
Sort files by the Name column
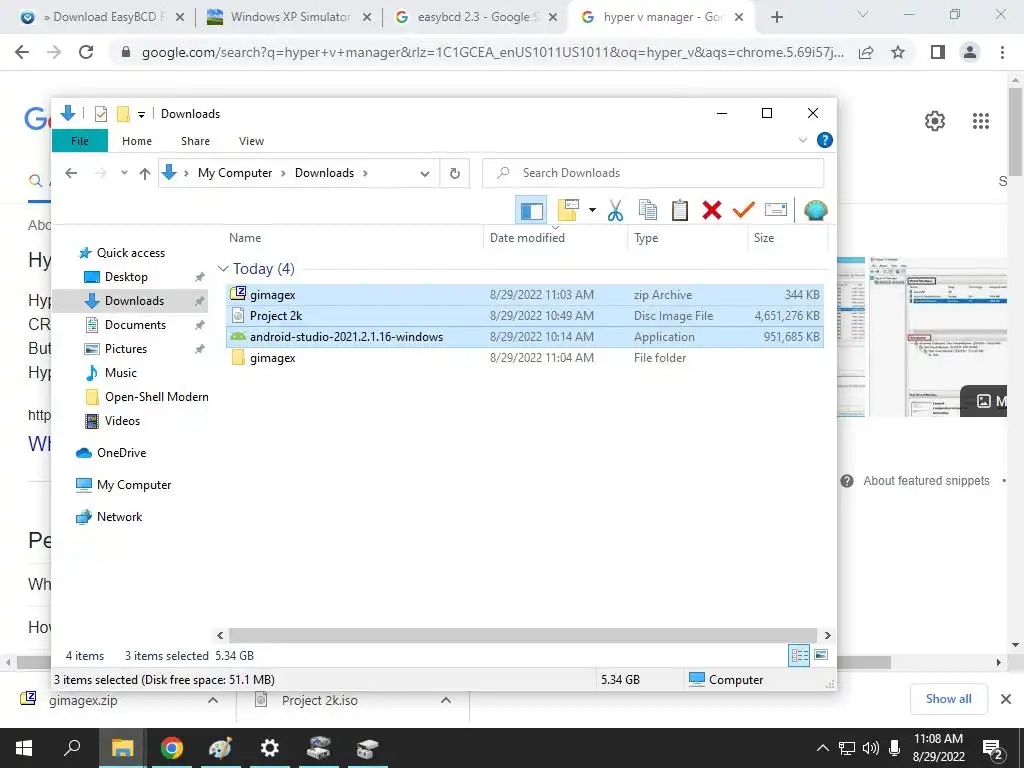coord(353,238)
